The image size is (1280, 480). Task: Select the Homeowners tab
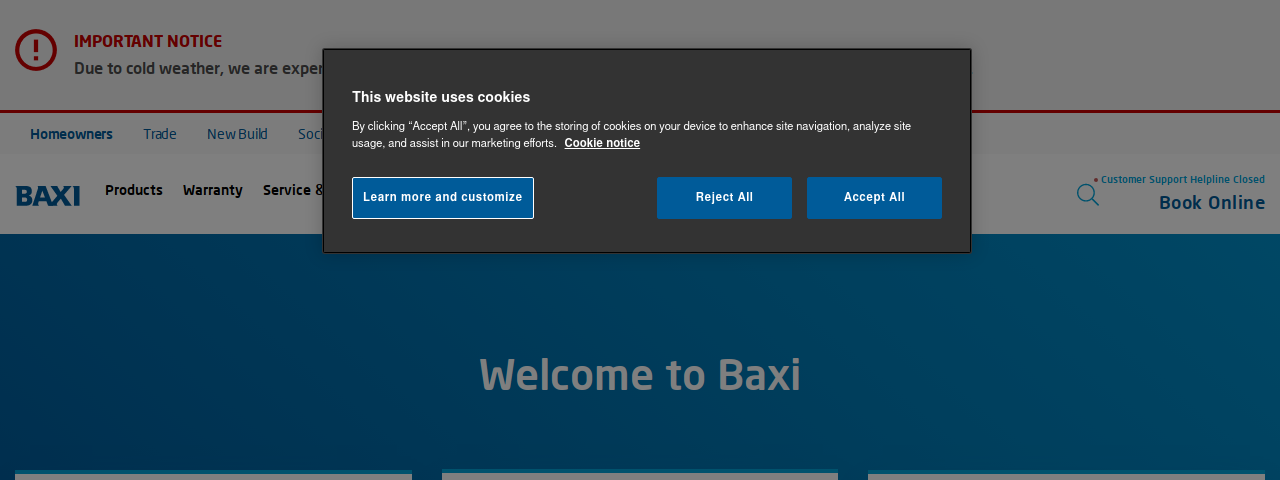pos(71,134)
